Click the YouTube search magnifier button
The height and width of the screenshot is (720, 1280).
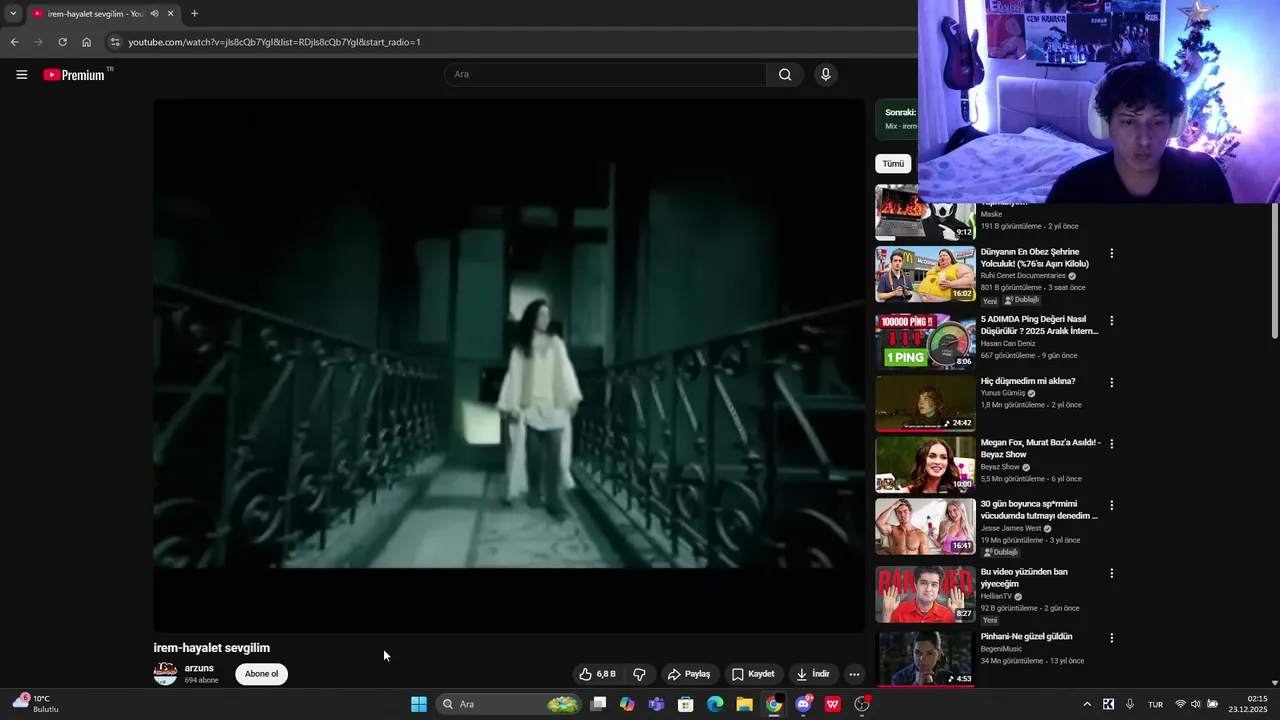tap(785, 74)
